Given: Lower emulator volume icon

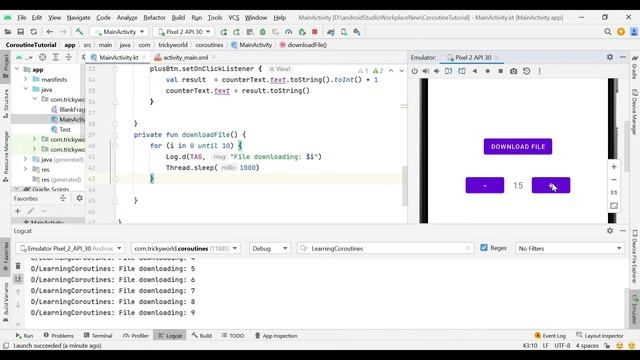Looking at the screenshot, I should pos(437,71).
